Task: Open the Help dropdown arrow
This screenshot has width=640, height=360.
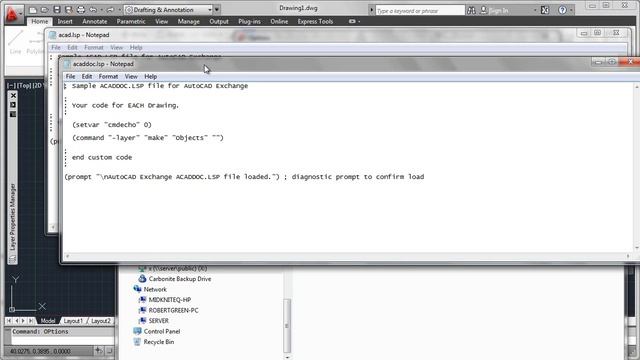Action: (x=571, y=11)
